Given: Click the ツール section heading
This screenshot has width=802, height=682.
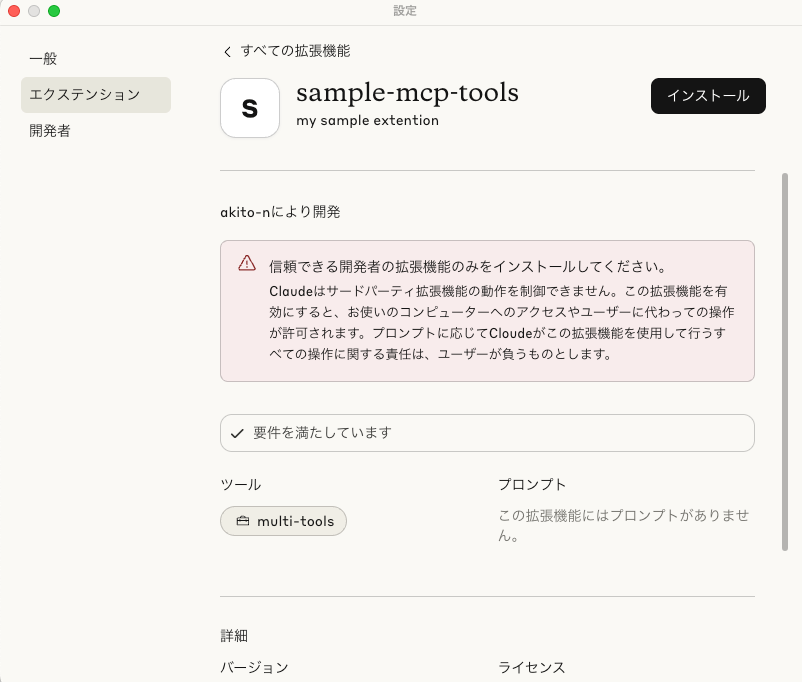Looking at the screenshot, I should coord(241,485).
